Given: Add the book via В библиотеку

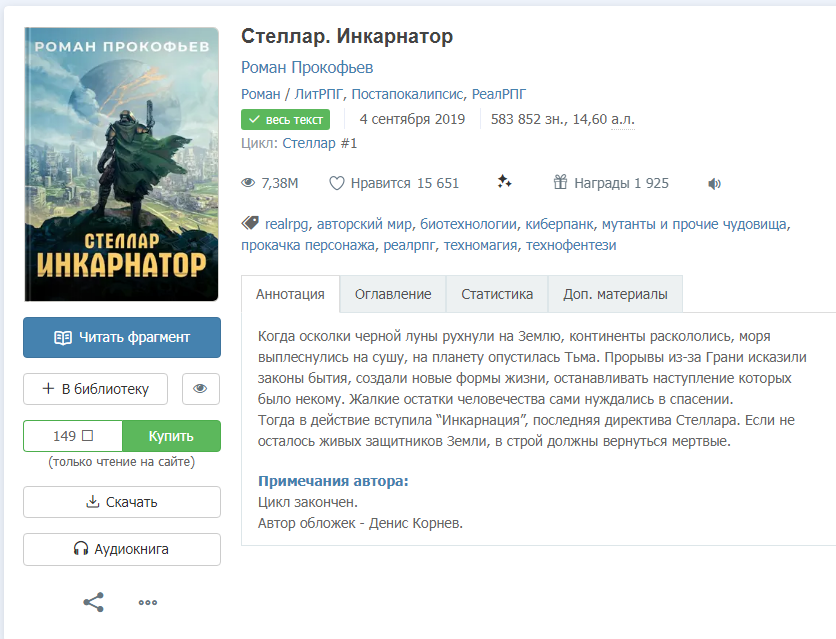Looking at the screenshot, I should click(95, 389).
